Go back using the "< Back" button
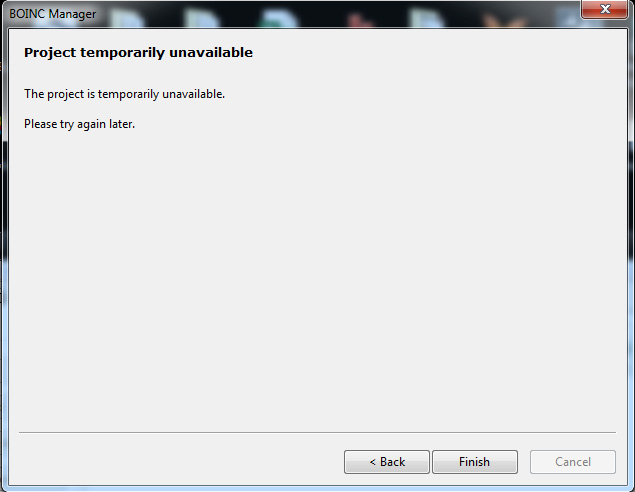Screen dimensions: 635x492 coord(387,462)
